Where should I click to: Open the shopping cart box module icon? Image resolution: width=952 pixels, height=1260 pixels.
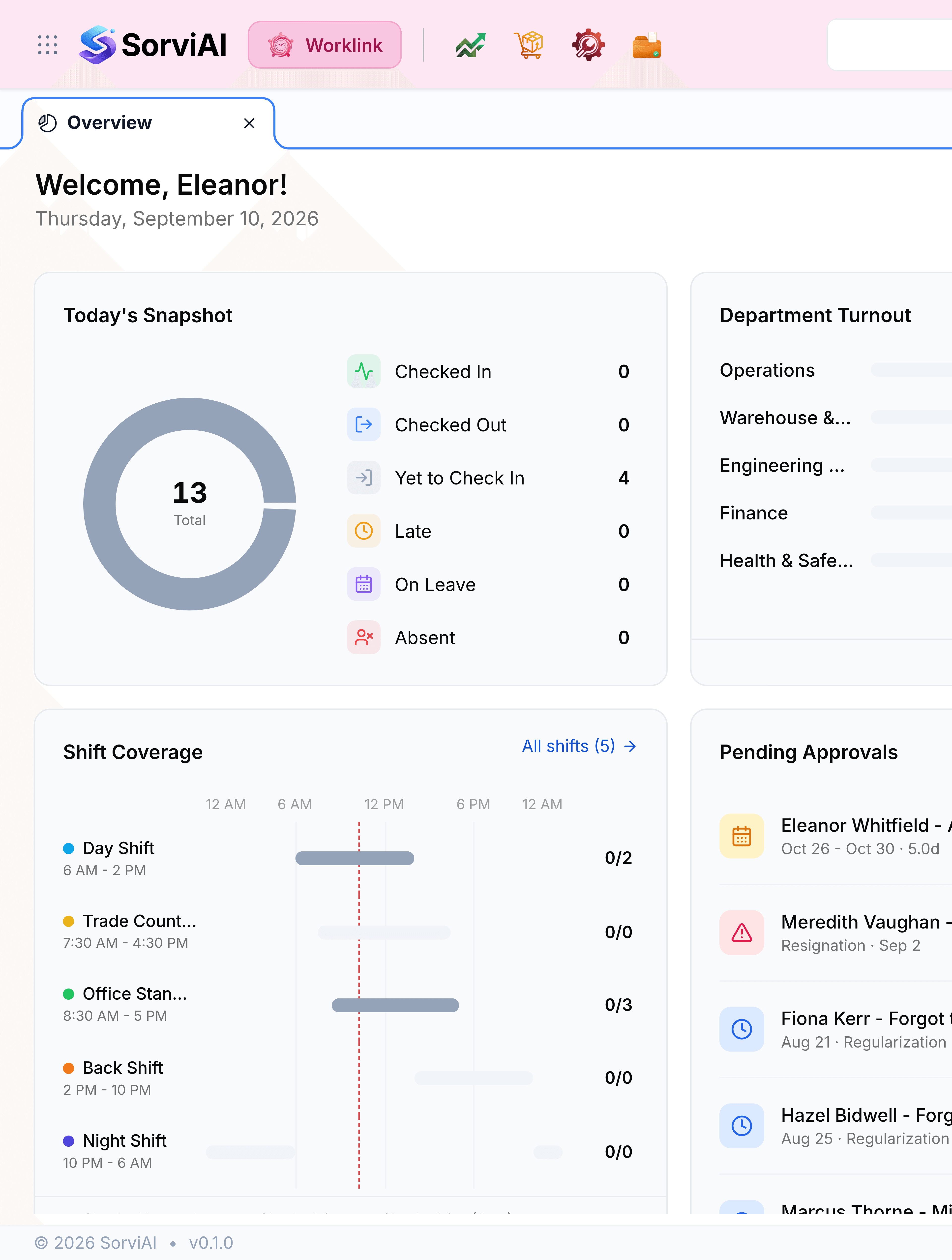529,45
